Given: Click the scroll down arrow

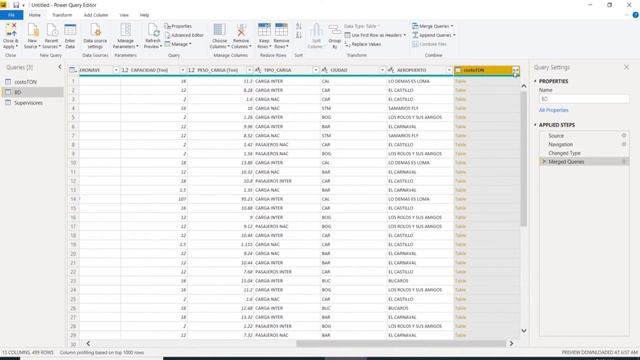Looking at the screenshot, I should point(524,331).
